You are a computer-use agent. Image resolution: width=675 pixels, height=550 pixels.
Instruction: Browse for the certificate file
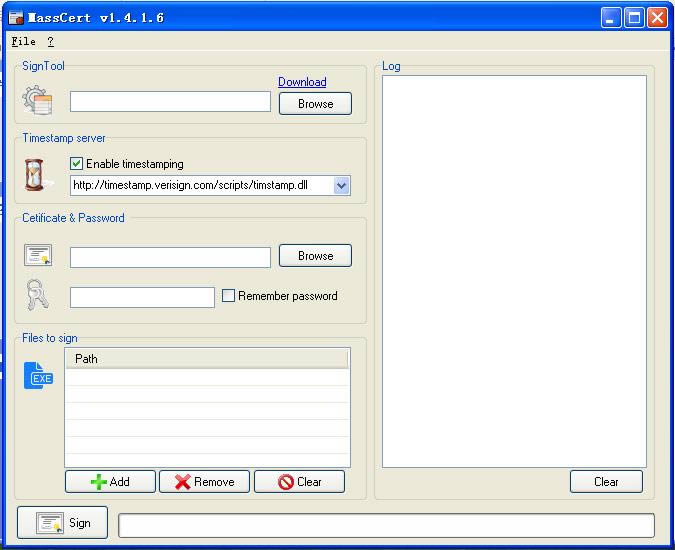coord(315,256)
